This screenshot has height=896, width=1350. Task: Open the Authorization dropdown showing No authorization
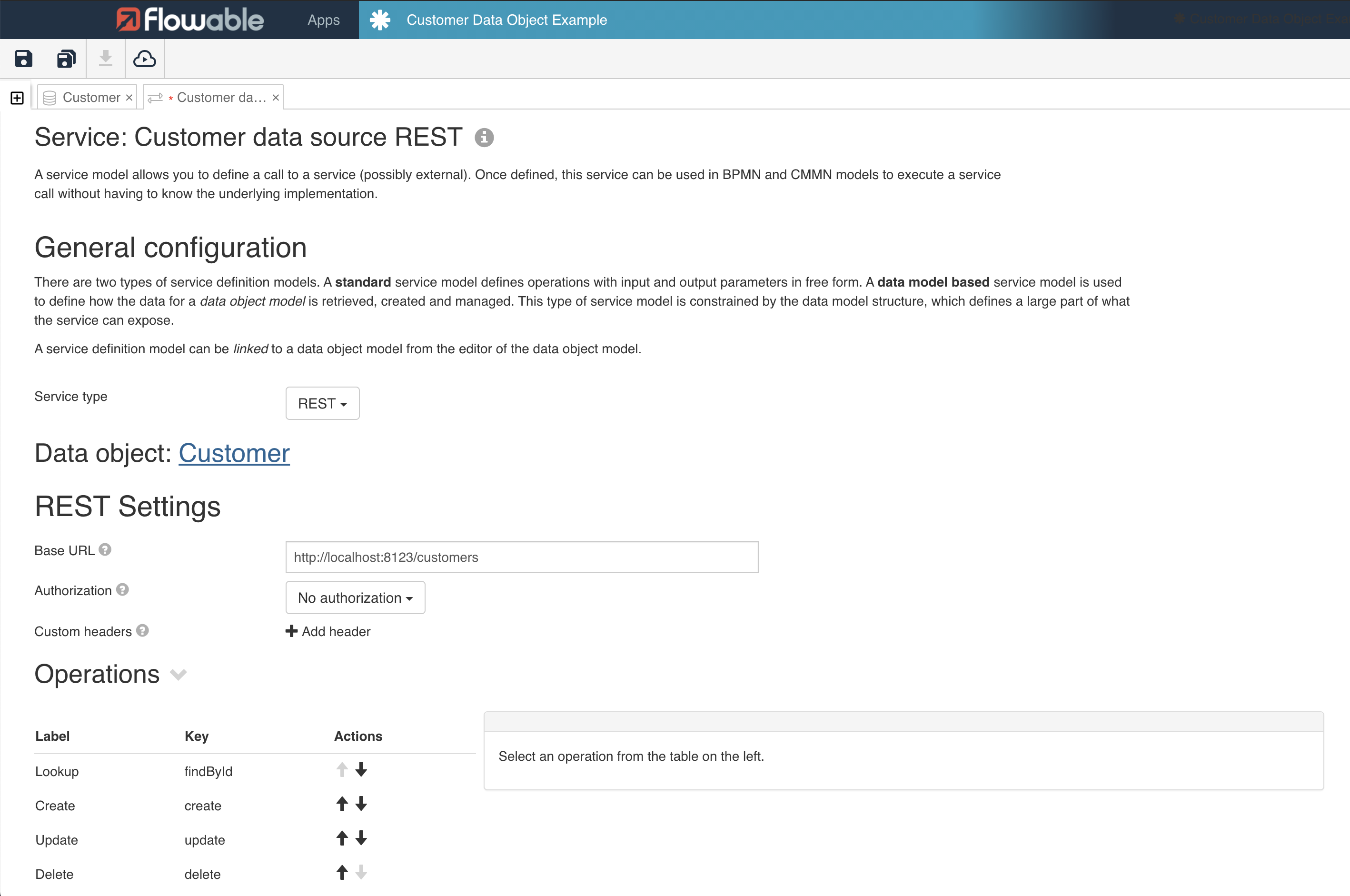click(x=355, y=597)
